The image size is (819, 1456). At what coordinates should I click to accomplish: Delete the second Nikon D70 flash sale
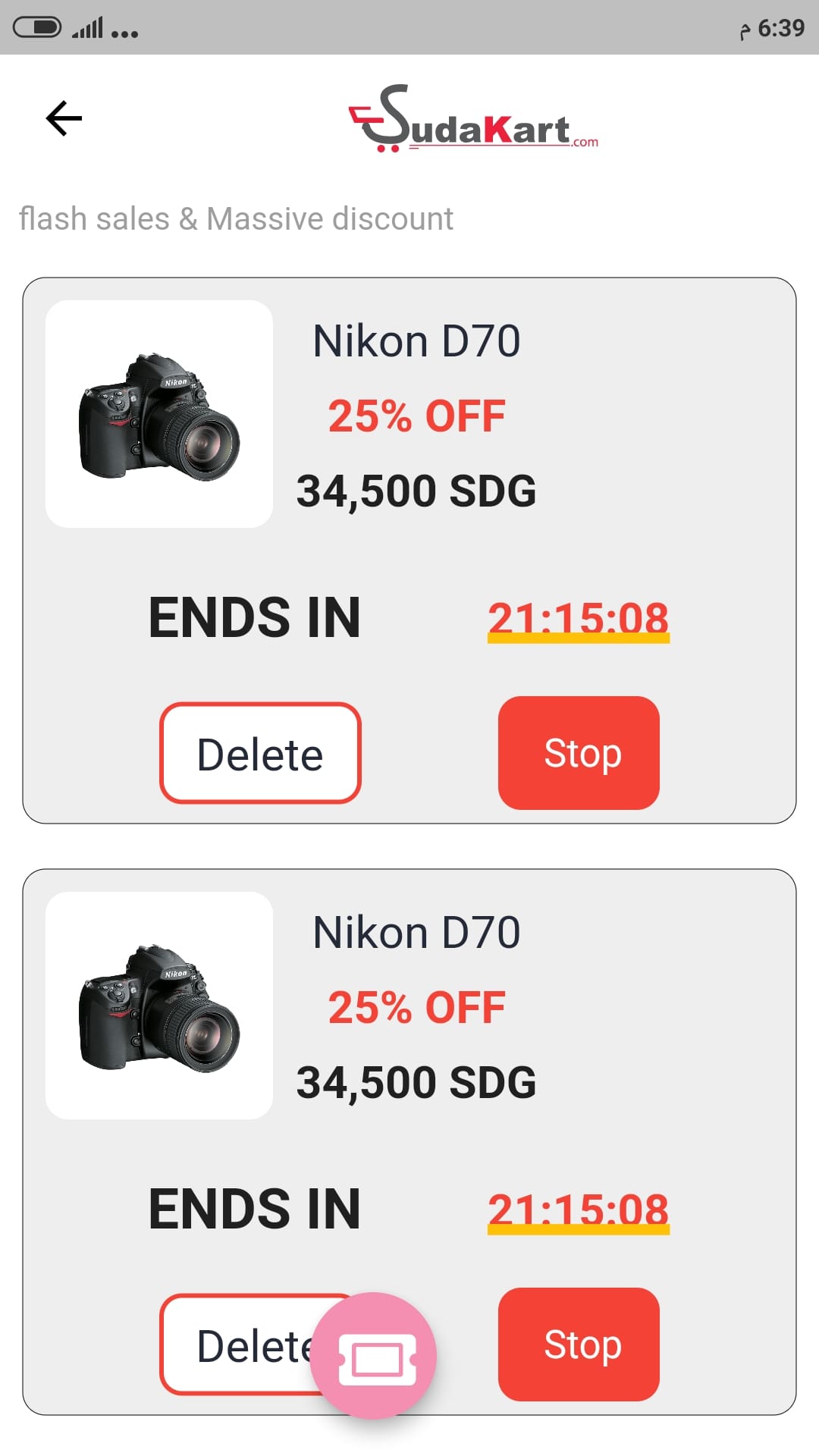point(243,1345)
